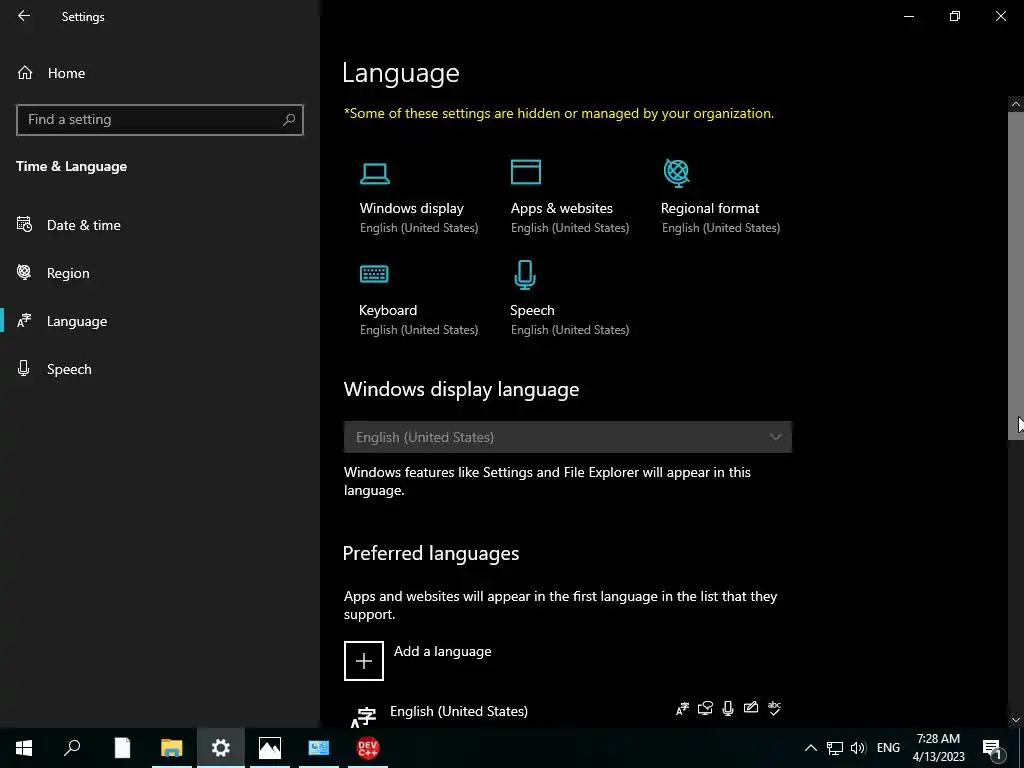Open the notification action center
The width and height of the screenshot is (1024, 768).
coord(993,748)
